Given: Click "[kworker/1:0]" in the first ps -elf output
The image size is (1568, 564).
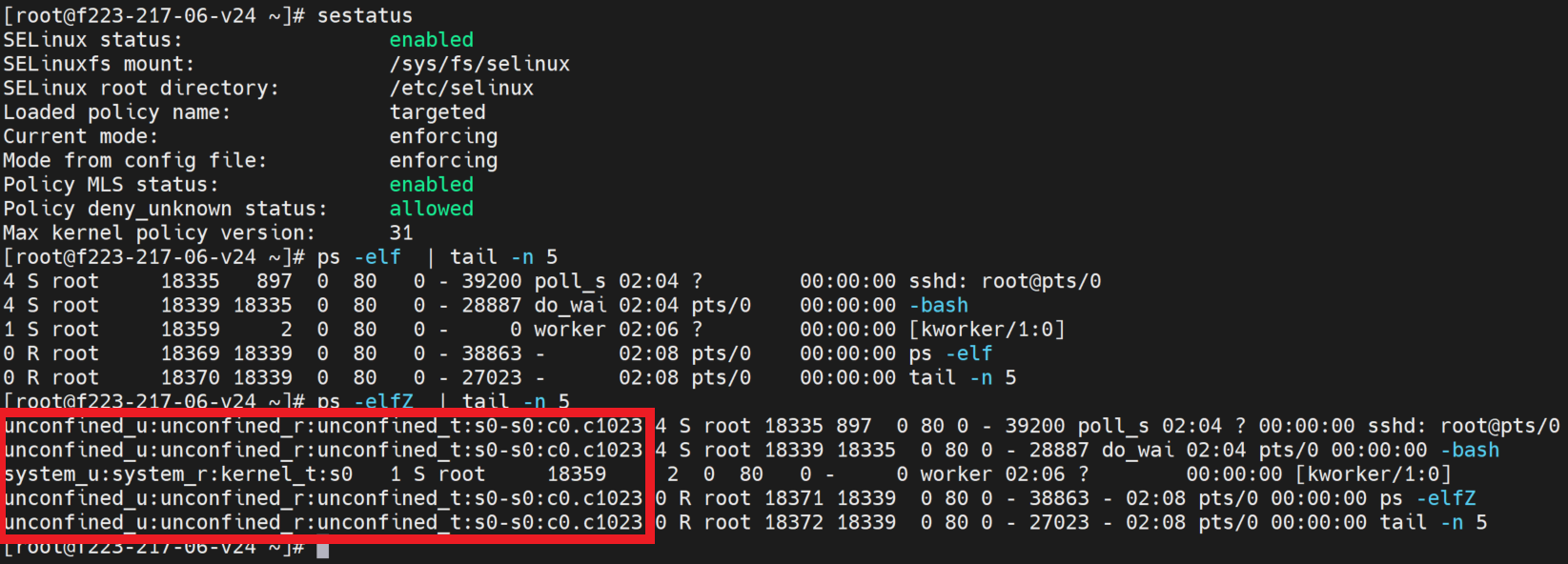Looking at the screenshot, I should pyautogui.click(x=987, y=330).
